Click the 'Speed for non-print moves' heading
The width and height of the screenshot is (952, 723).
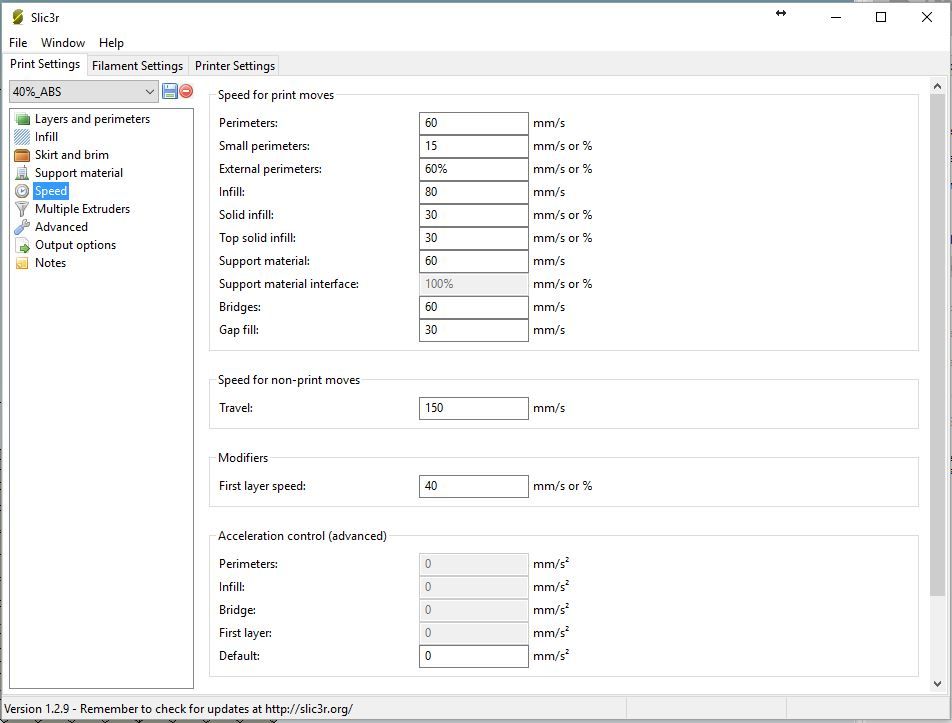point(289,380)
